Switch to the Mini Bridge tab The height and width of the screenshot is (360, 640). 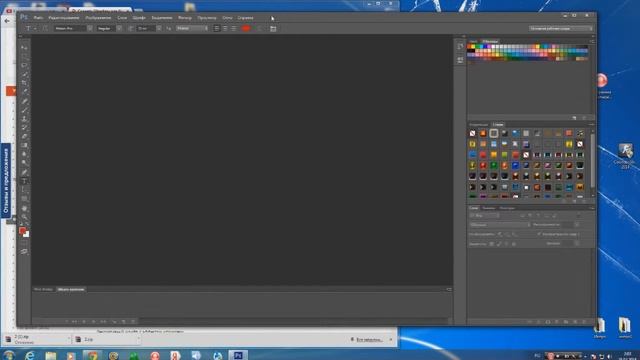pyautogui.click(x=43, y=289)
